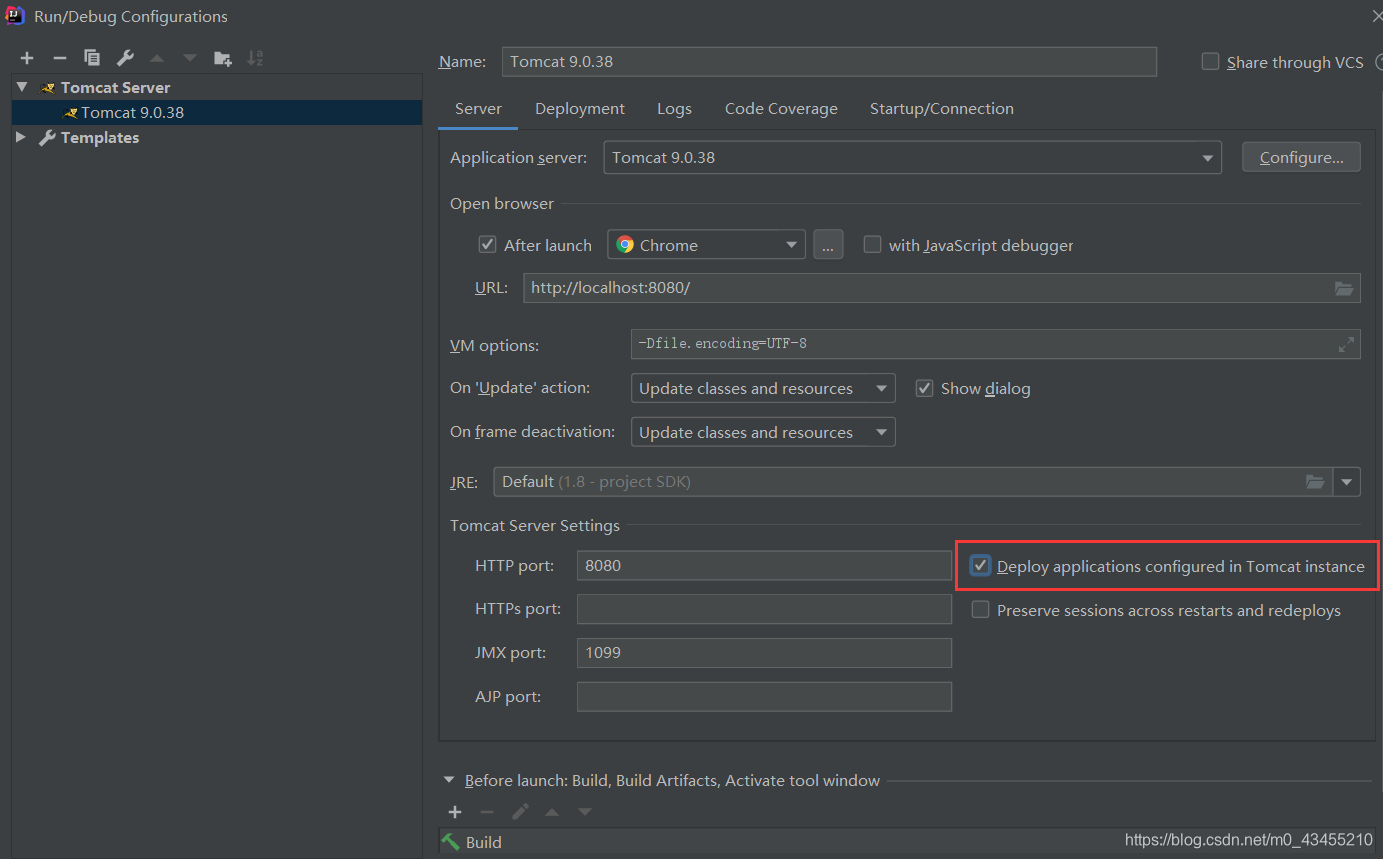Click in the JMX port field

pos(764,653)
